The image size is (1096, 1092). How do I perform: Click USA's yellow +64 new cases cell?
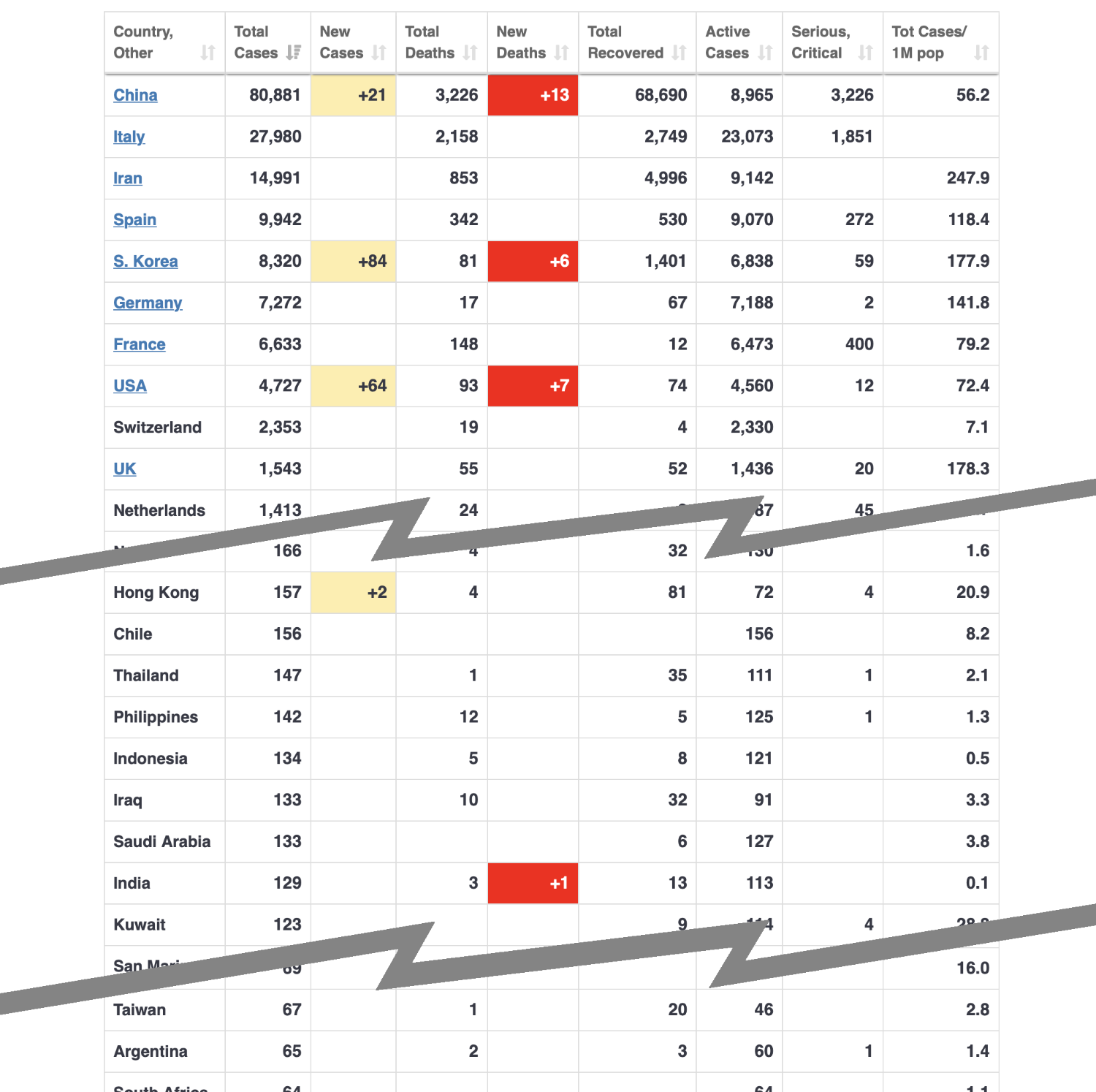354,386
